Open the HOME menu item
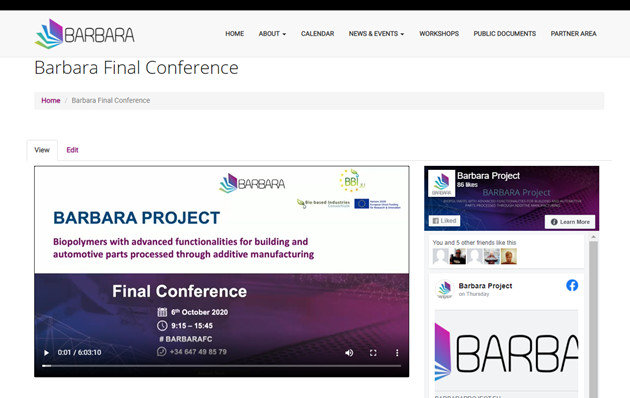 [235, 34]
